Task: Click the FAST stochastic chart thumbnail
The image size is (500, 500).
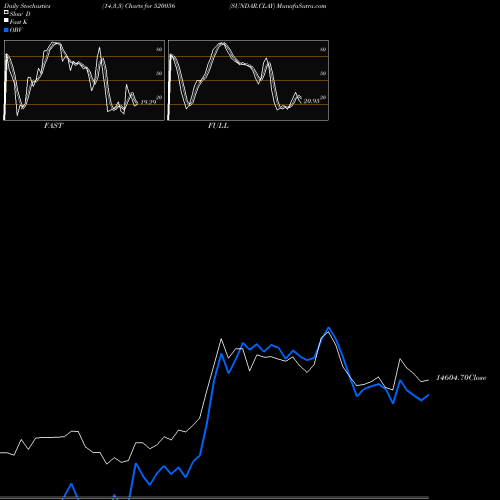Action: point(84,80)
